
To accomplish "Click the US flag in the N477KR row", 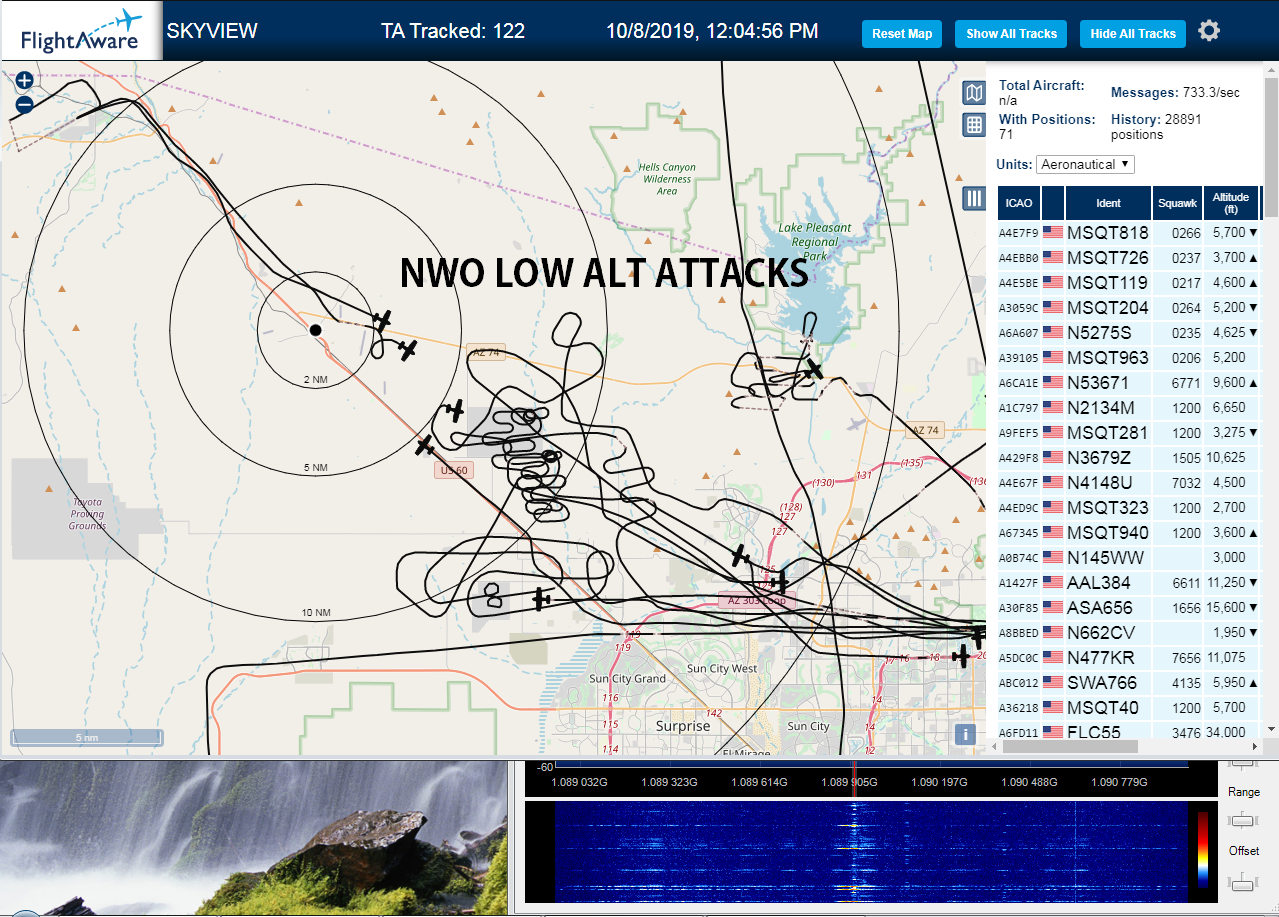I will point(1053,657).
